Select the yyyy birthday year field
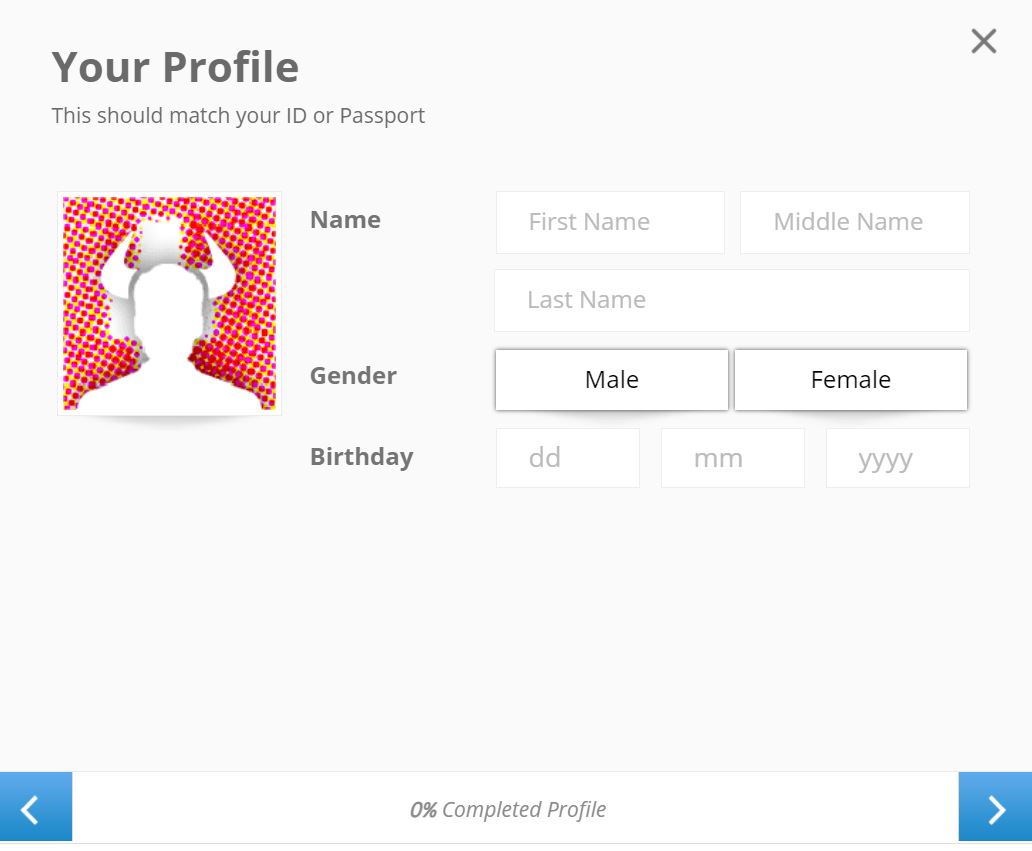Viewport: 1032px width, 851px height. click(898, 458)
